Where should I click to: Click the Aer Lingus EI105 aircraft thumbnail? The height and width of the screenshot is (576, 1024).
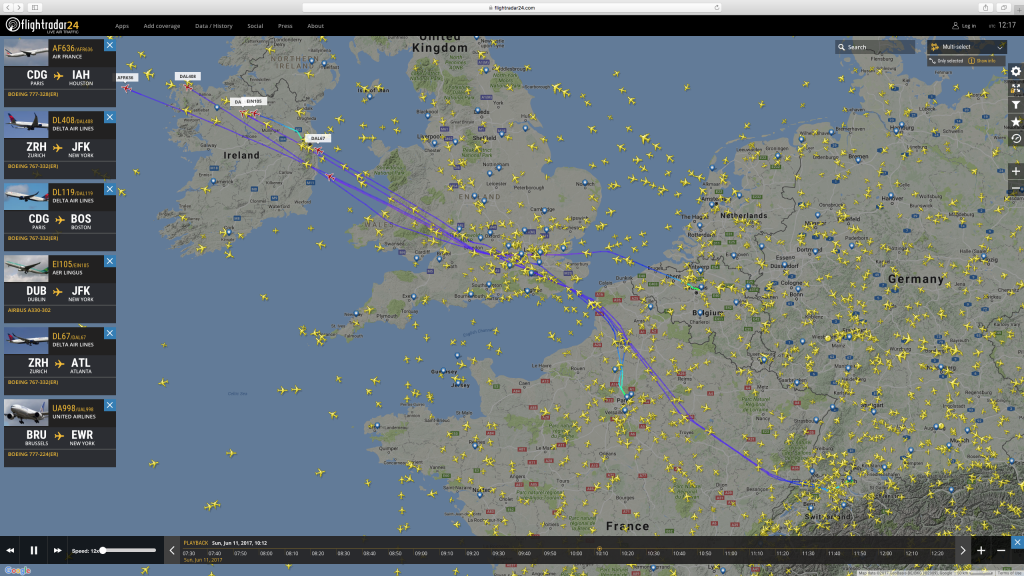tap(26, 268)
